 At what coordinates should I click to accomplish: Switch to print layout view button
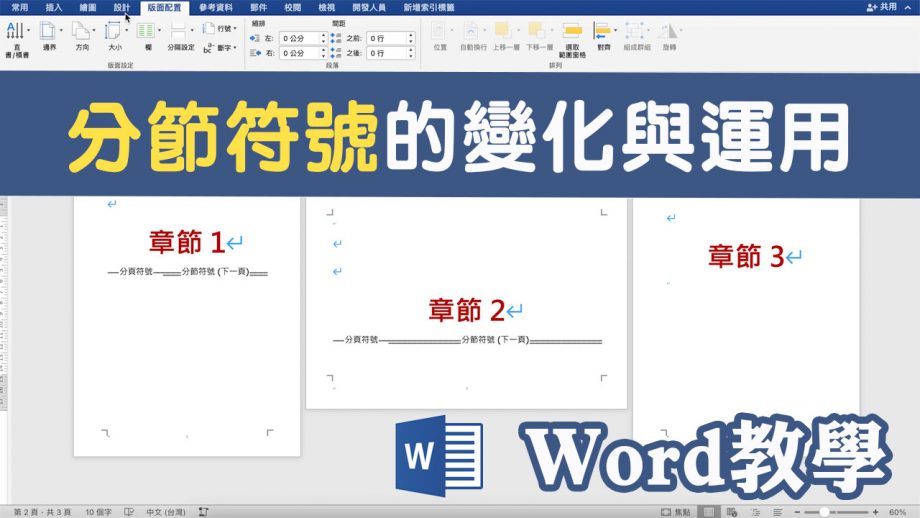click(709, 512)
